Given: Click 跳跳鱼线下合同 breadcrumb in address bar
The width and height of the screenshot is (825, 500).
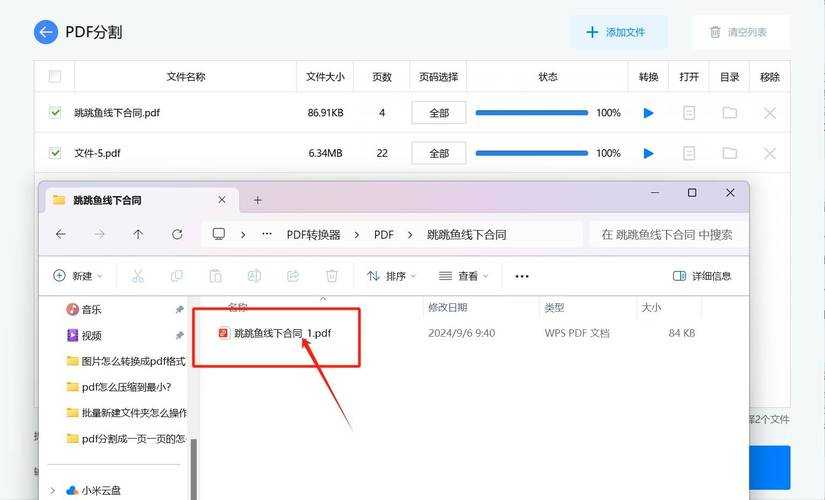Looking at the screenshot, I should 467,235.
